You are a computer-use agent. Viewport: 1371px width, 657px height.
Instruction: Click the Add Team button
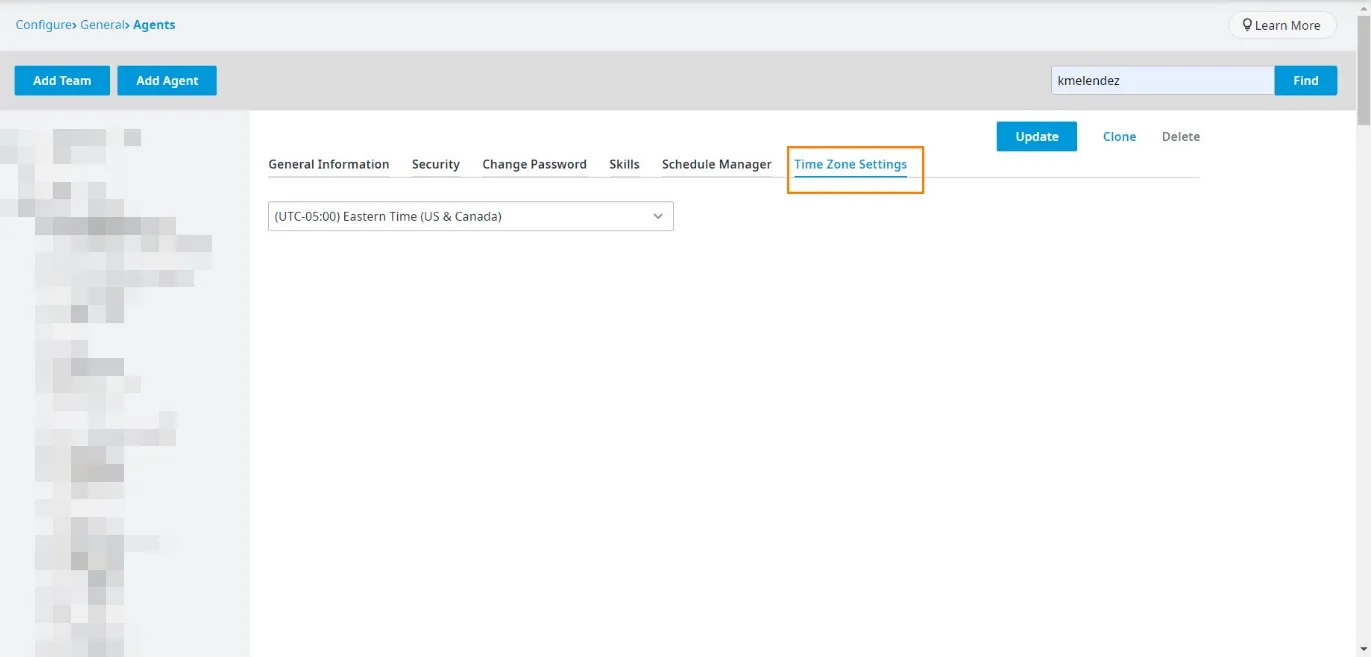point(62,81)
